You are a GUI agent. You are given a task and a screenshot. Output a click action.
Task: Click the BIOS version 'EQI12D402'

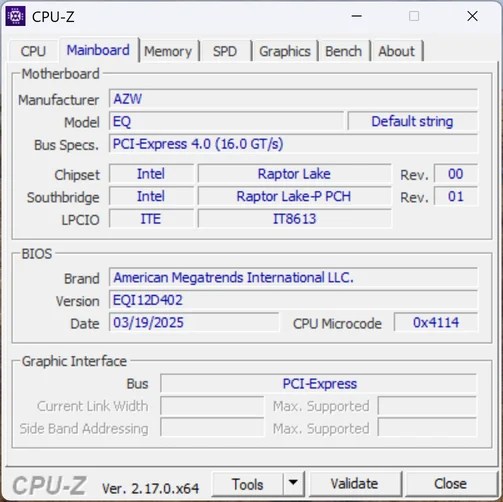click(293, 300)
